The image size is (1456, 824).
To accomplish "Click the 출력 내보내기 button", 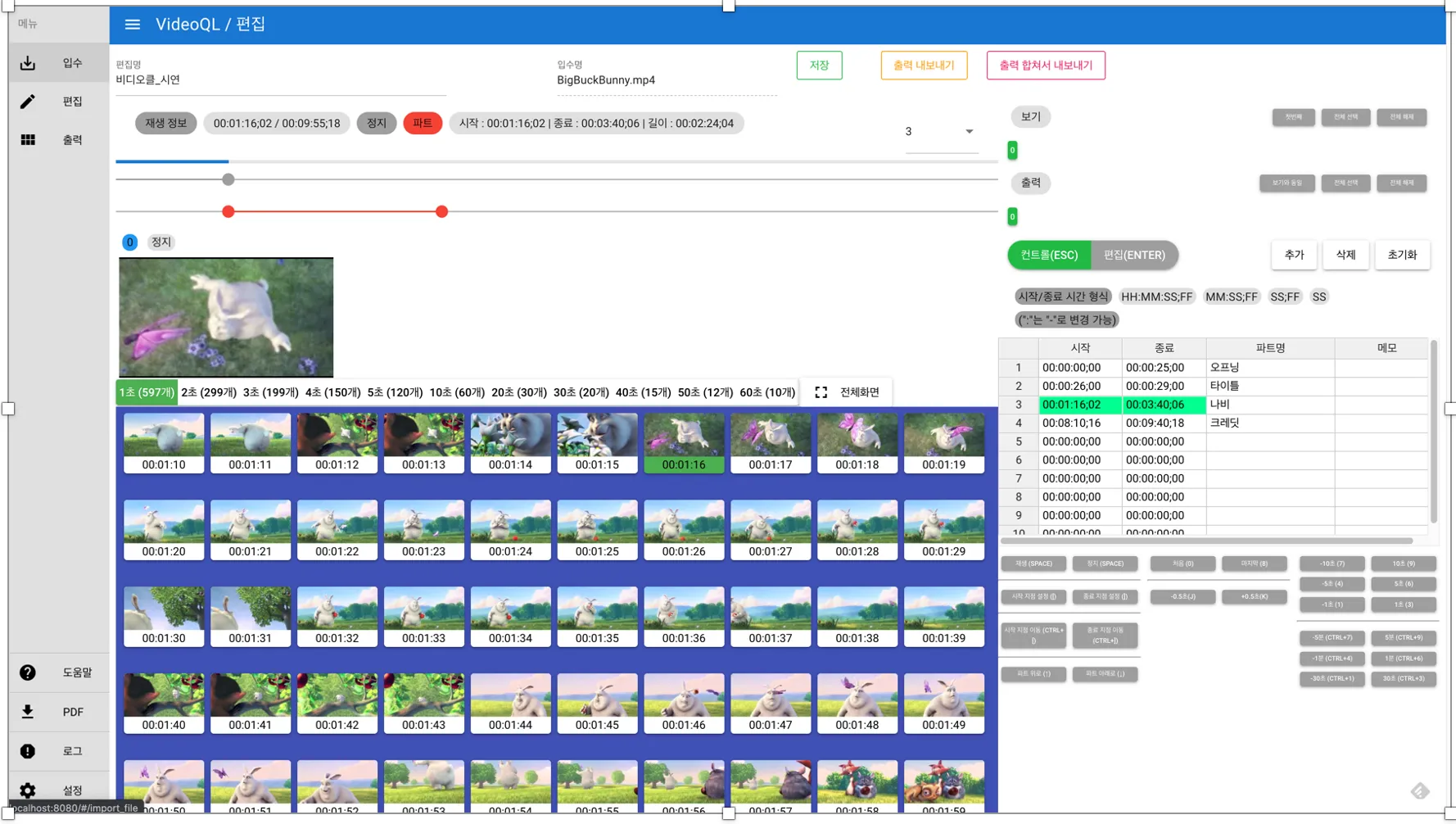I will pyautogui.click(x=924, y=66).
